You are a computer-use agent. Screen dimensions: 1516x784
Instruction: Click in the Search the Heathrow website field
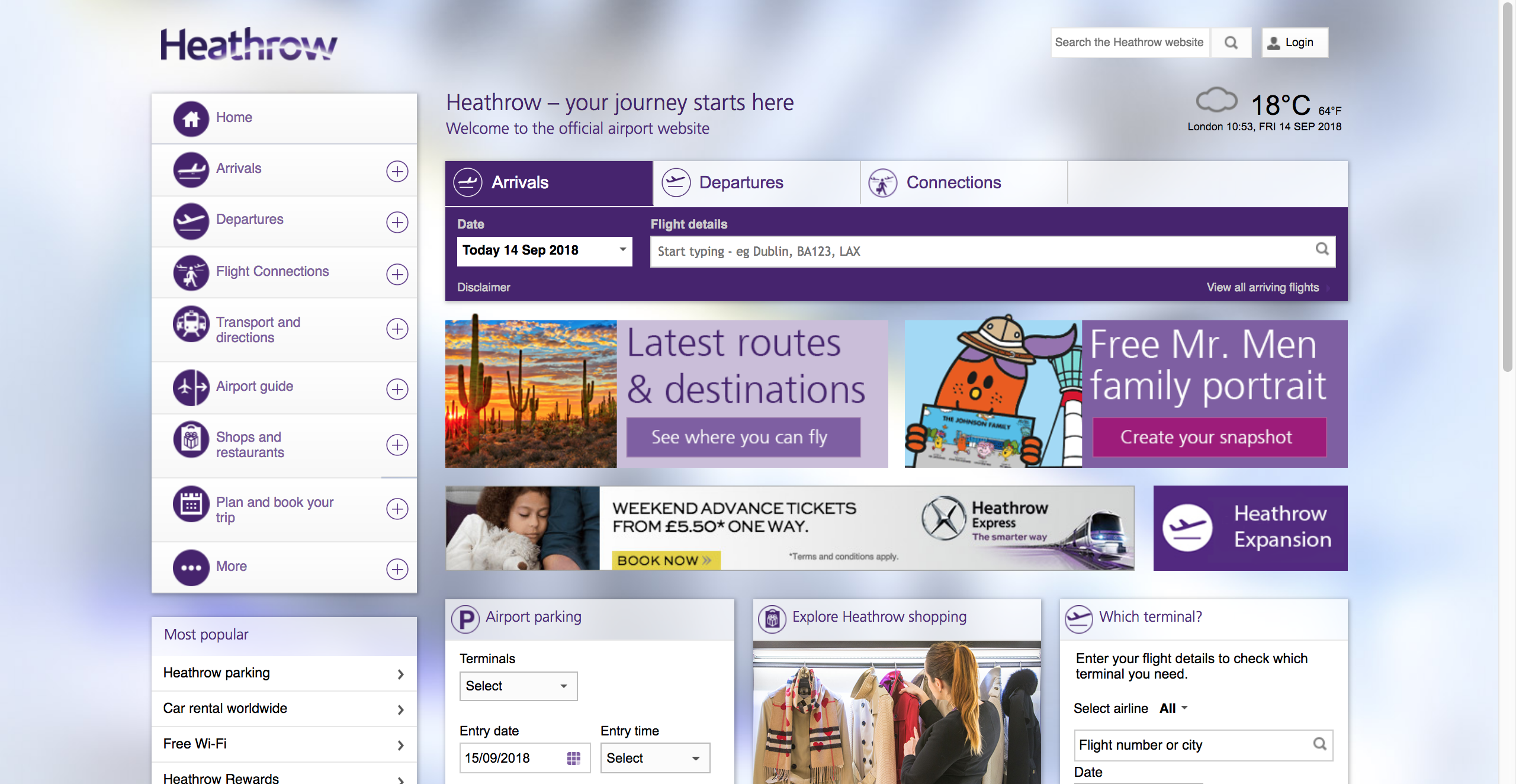1130,43
